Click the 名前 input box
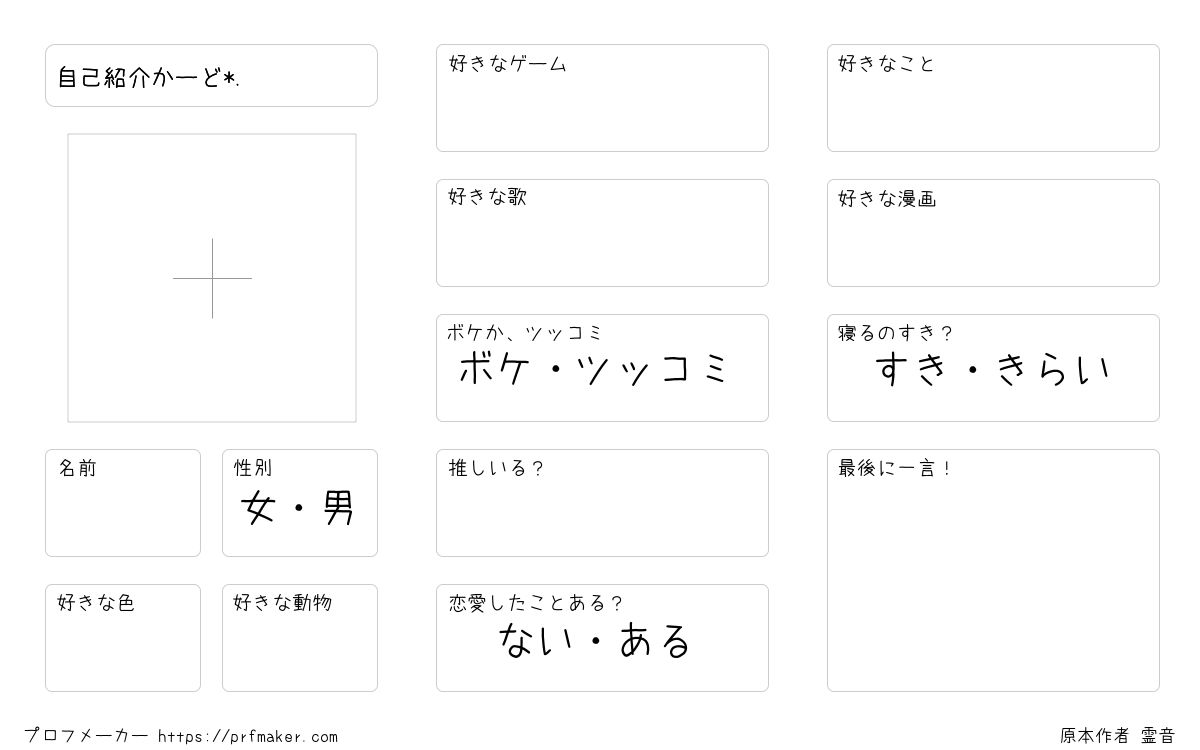Viewport: 1200px width, 750px height. click(123, 503)
